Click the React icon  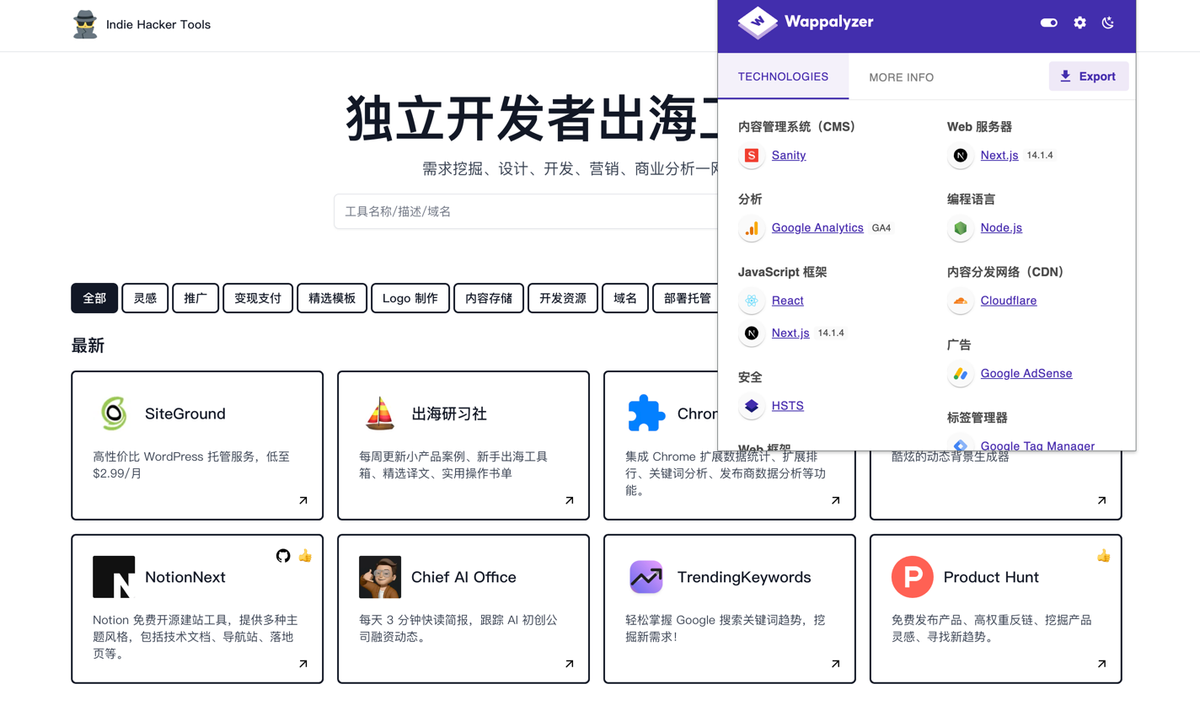751,300
